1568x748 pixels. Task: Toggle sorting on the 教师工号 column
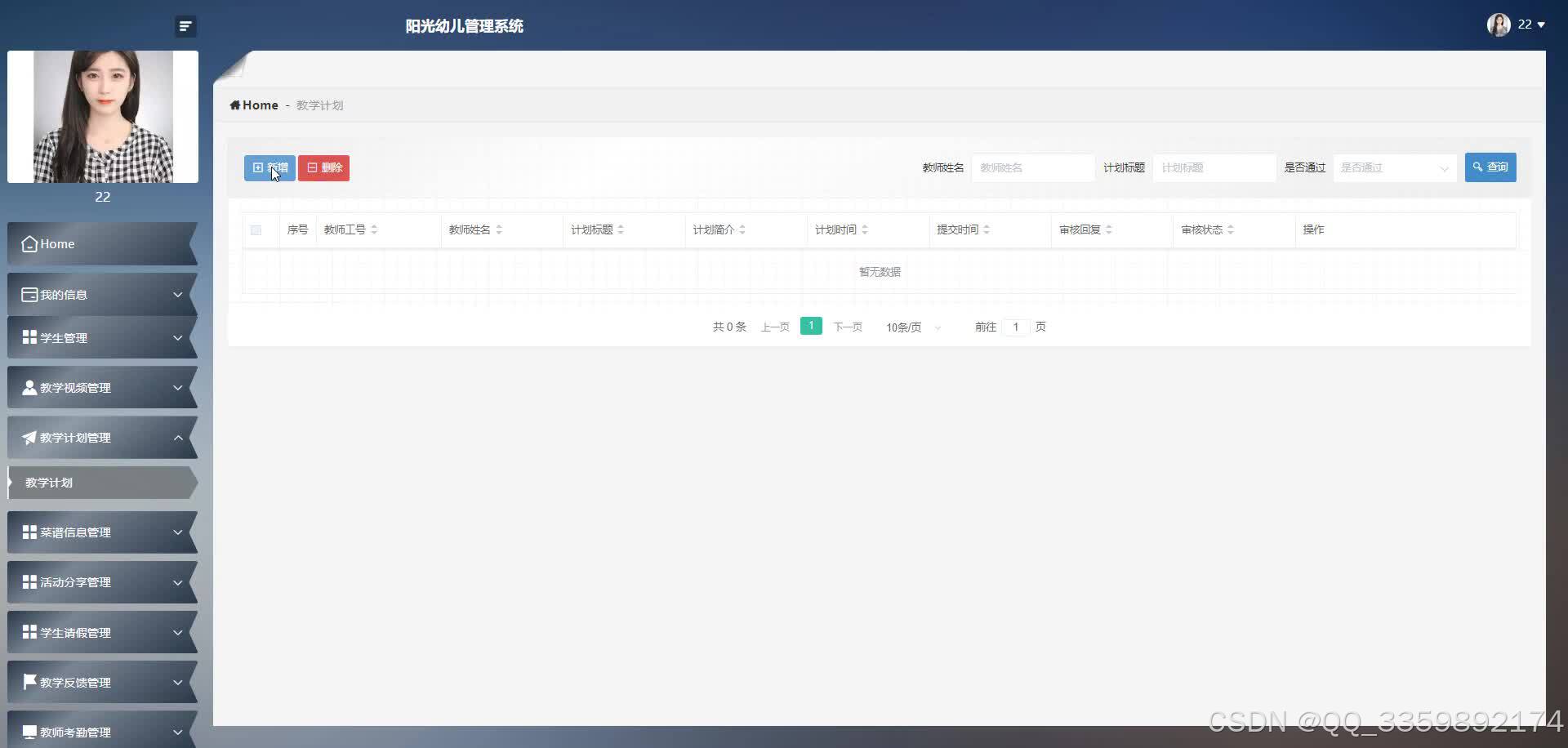[374, 229]
